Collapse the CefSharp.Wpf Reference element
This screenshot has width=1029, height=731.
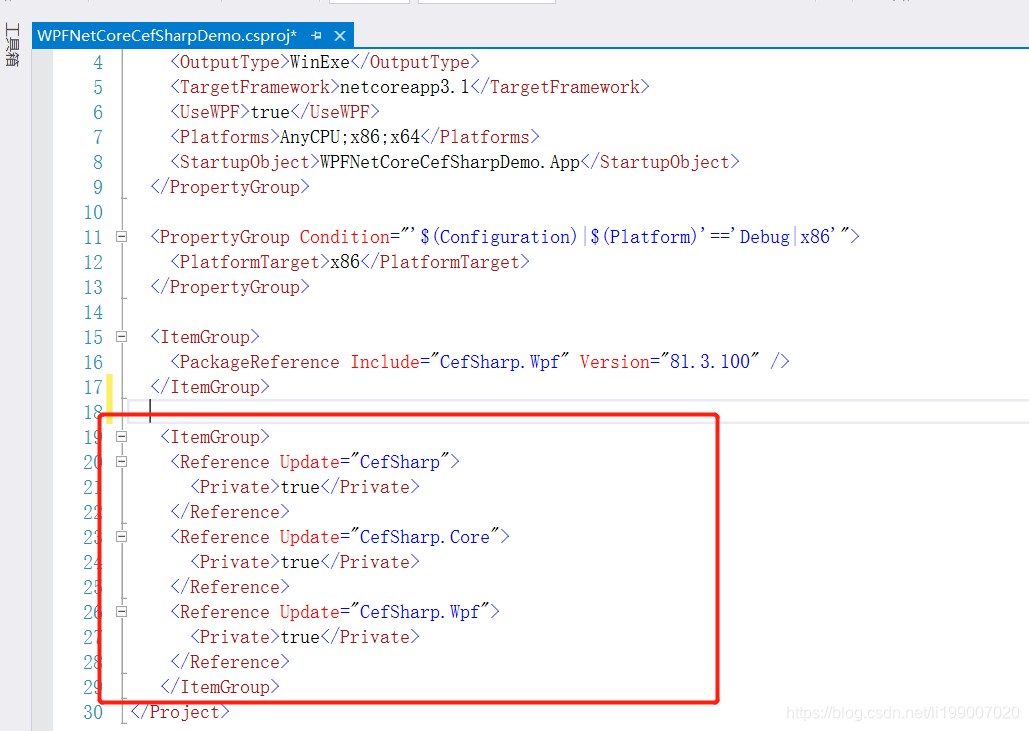point(121,611)
